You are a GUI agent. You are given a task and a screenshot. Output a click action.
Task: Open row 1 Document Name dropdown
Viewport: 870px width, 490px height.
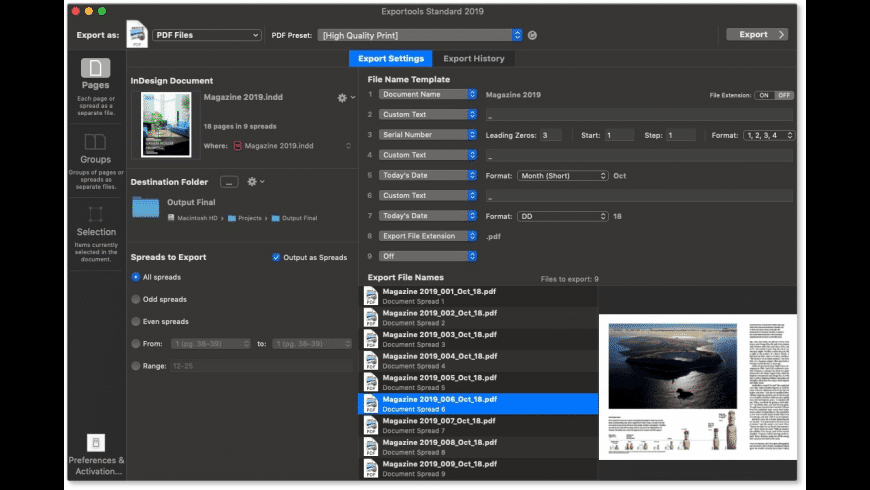tap(428, 94)
